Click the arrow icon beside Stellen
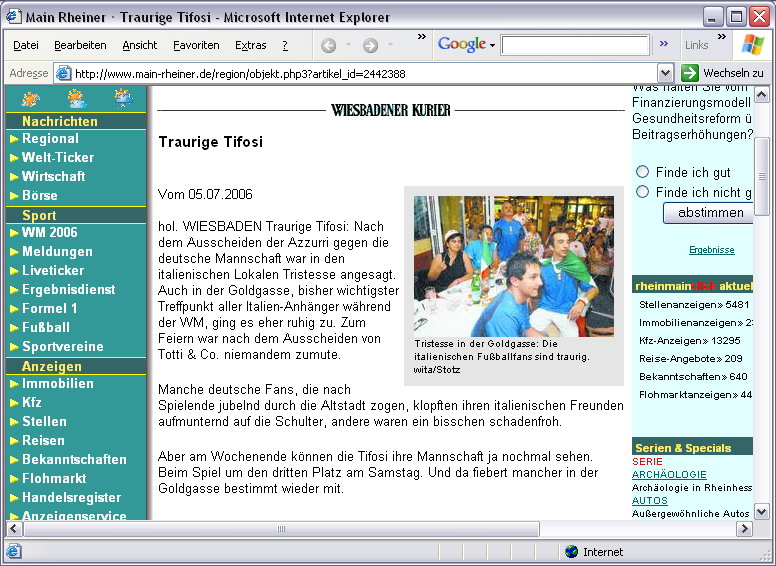 coord(14,422)
